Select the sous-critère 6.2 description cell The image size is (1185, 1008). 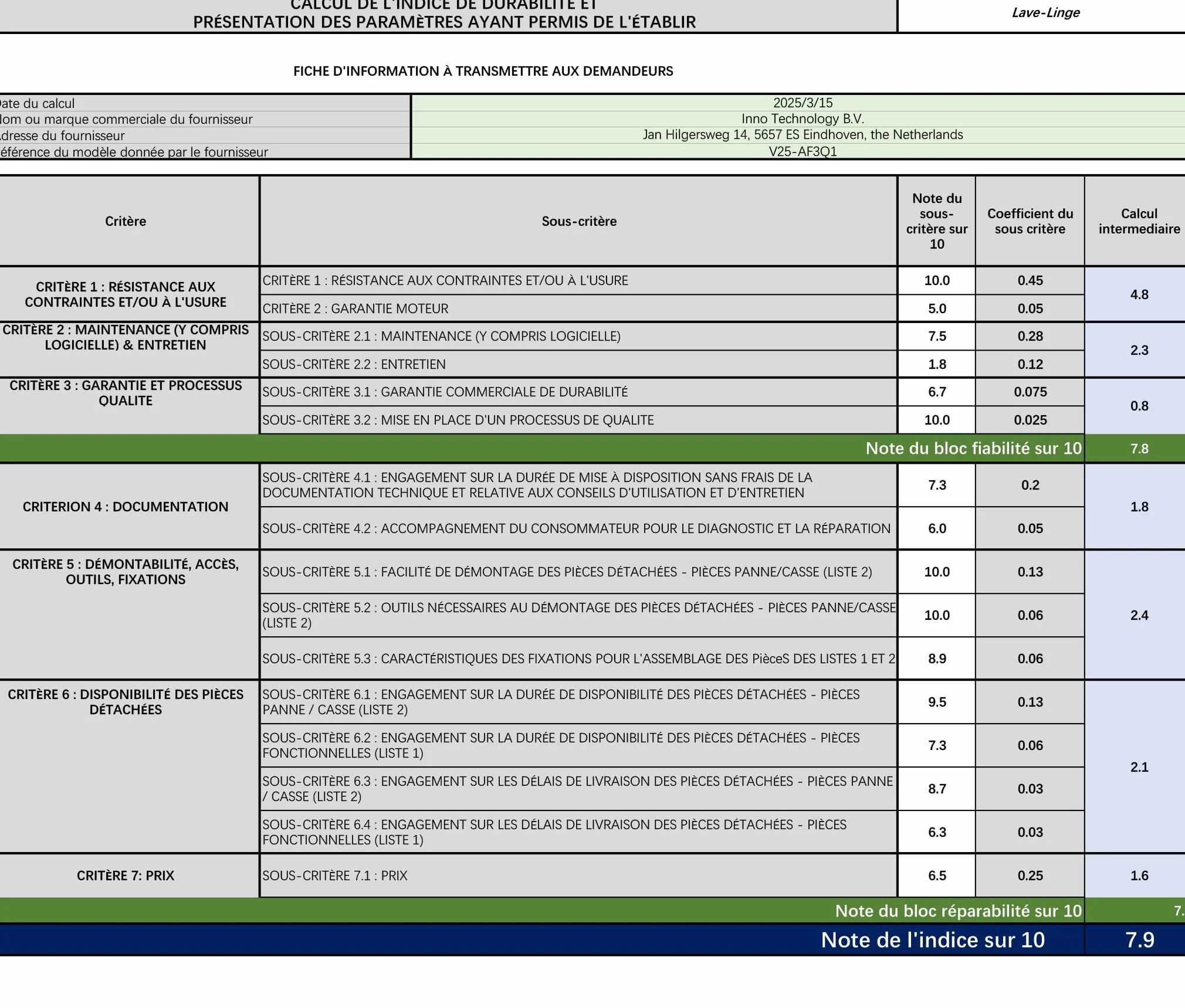coord(578,745)
